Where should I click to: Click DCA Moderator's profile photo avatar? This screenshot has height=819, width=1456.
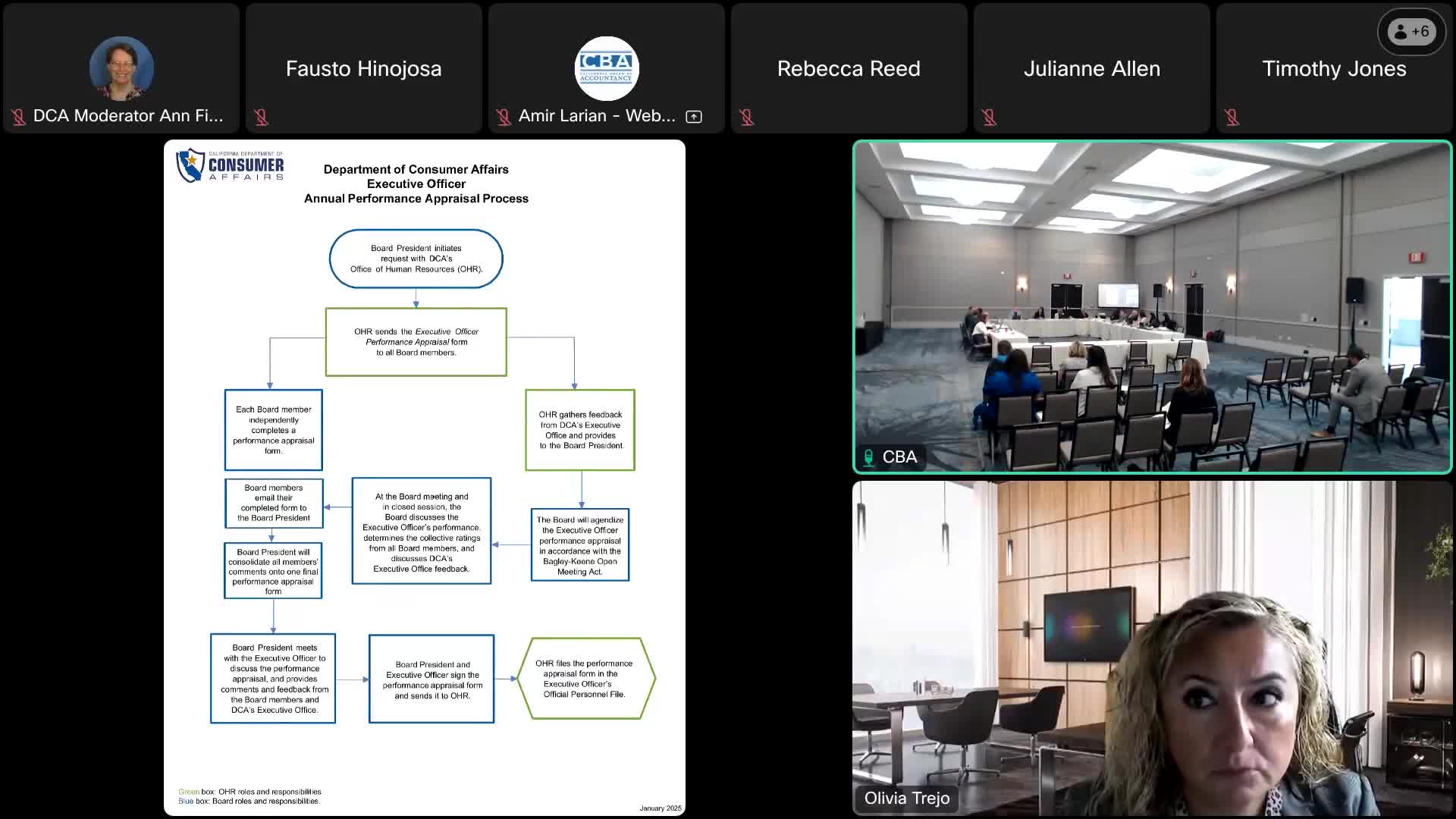(121, 68)
